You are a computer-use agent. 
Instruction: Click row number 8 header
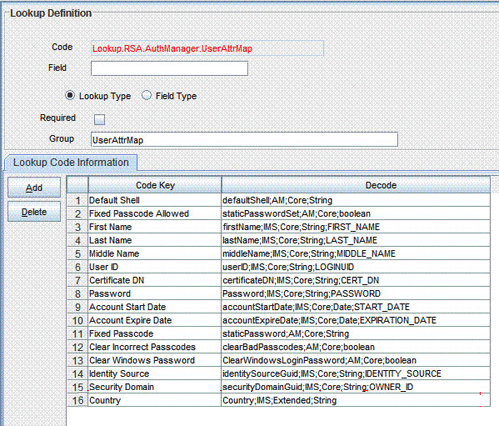tap(77, 293)
